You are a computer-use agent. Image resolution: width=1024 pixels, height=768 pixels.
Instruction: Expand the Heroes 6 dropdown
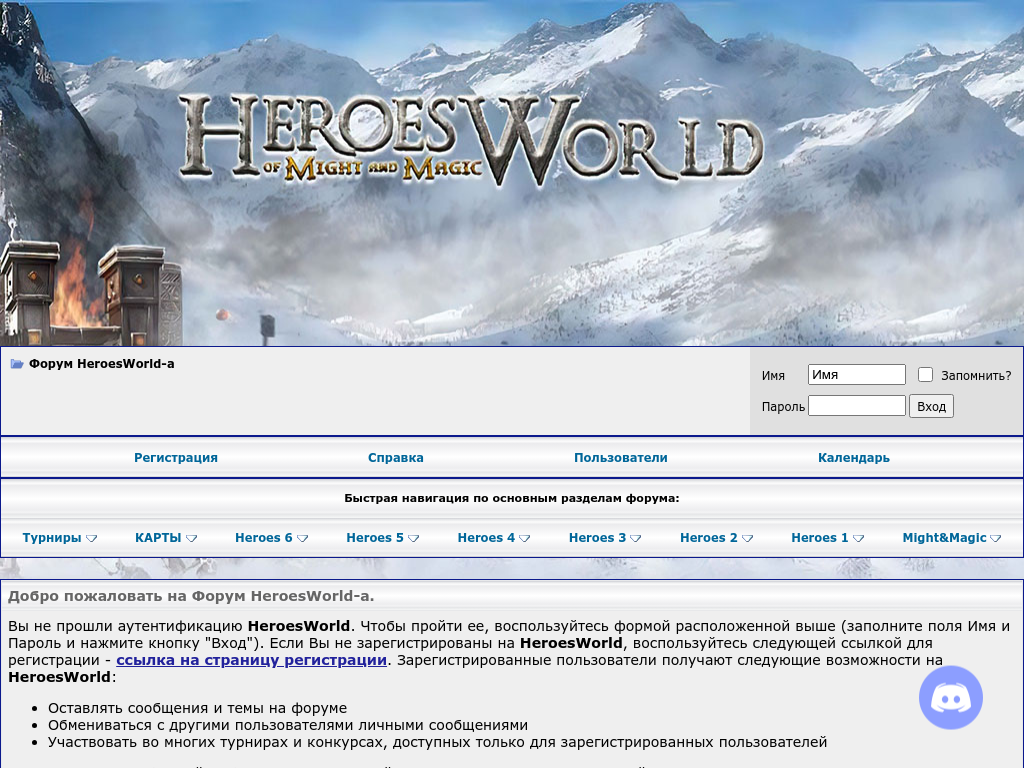tap(271, 538)
